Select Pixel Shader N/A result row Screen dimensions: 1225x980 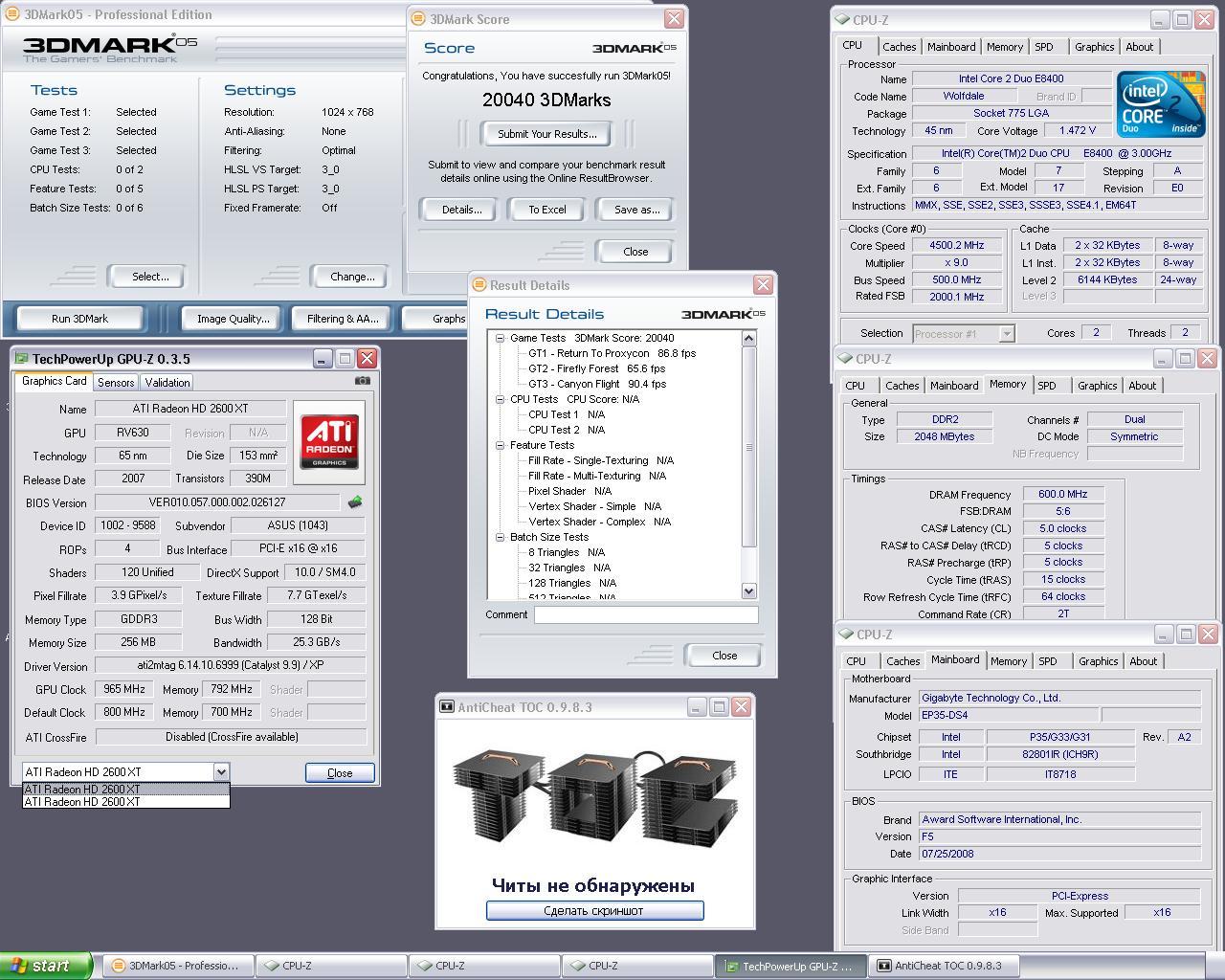pyautogui.click(x=569, y=491)
